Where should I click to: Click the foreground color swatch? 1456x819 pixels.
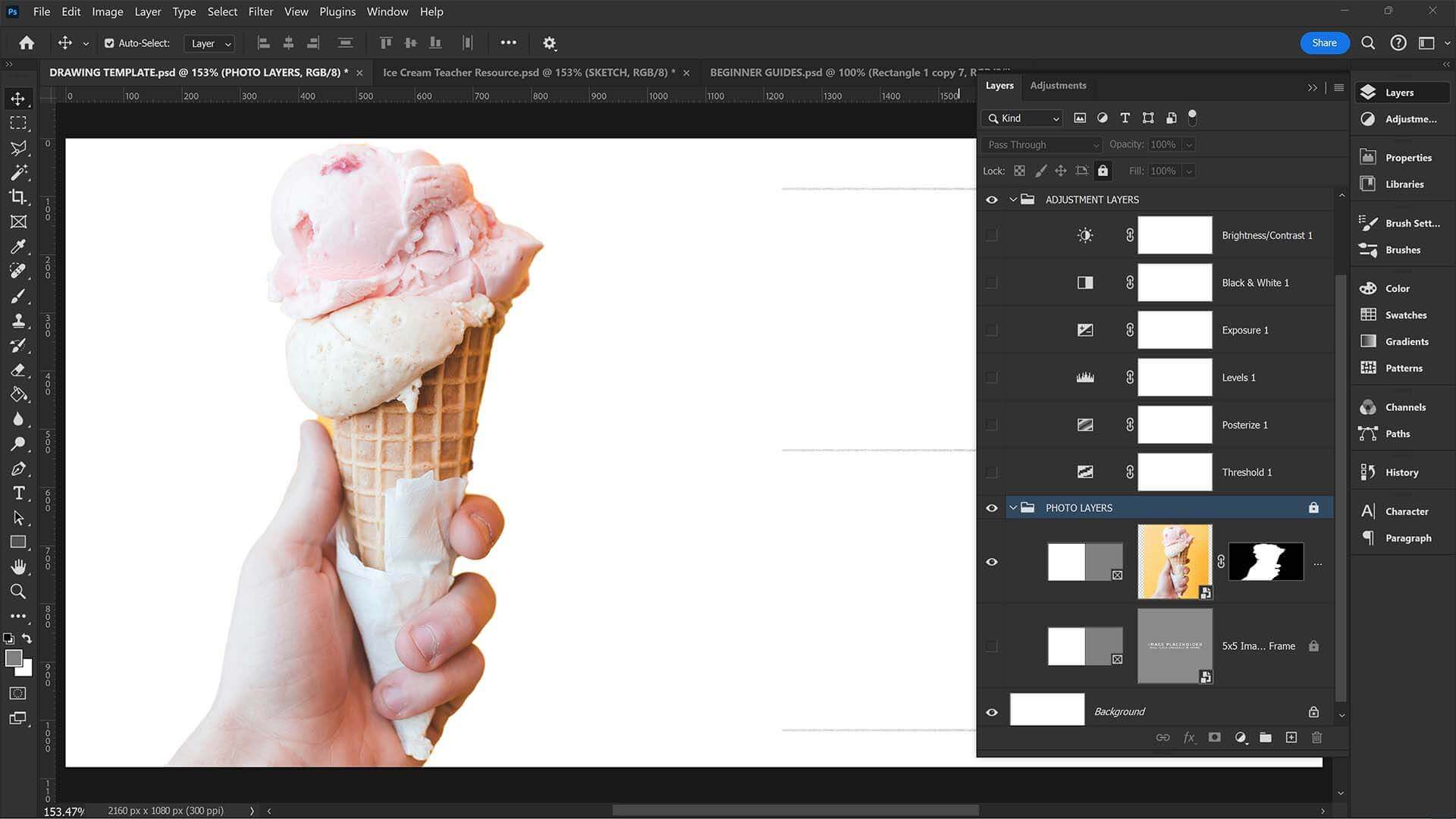(x=13, y=657)
